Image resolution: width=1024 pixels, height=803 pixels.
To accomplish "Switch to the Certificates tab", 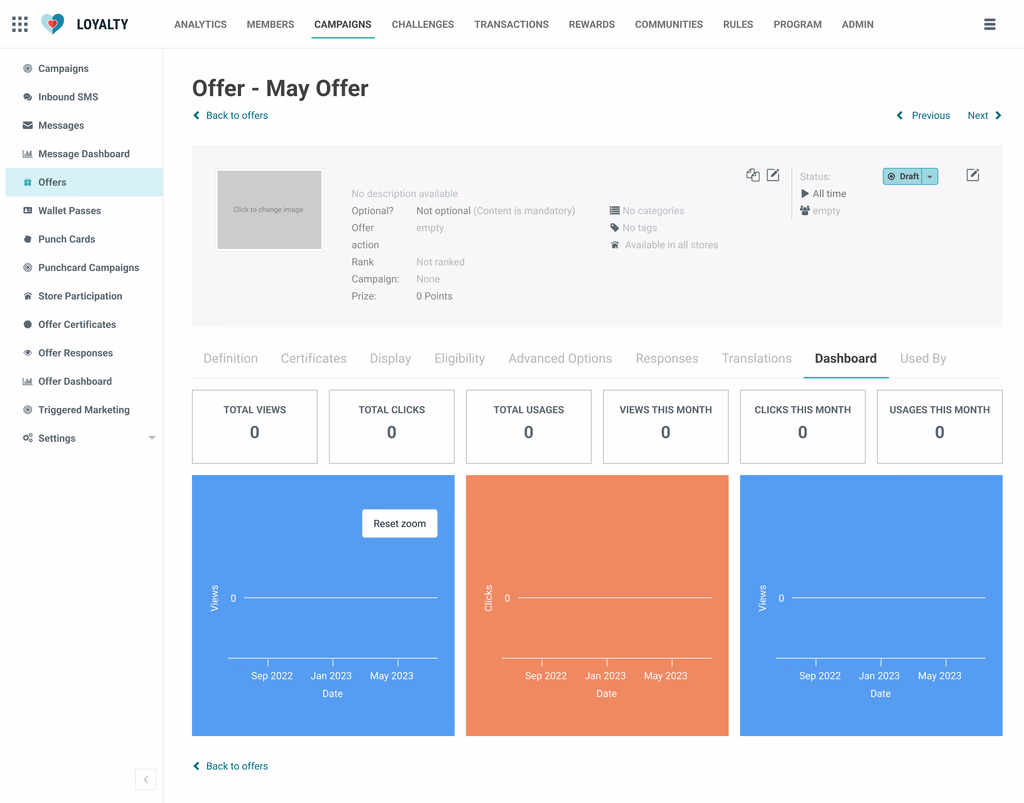I will [313, 358].
